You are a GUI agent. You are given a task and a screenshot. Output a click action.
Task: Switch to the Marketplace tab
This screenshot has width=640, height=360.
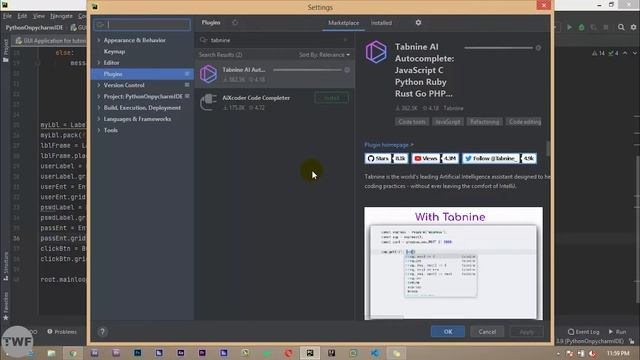pos(344,23)
